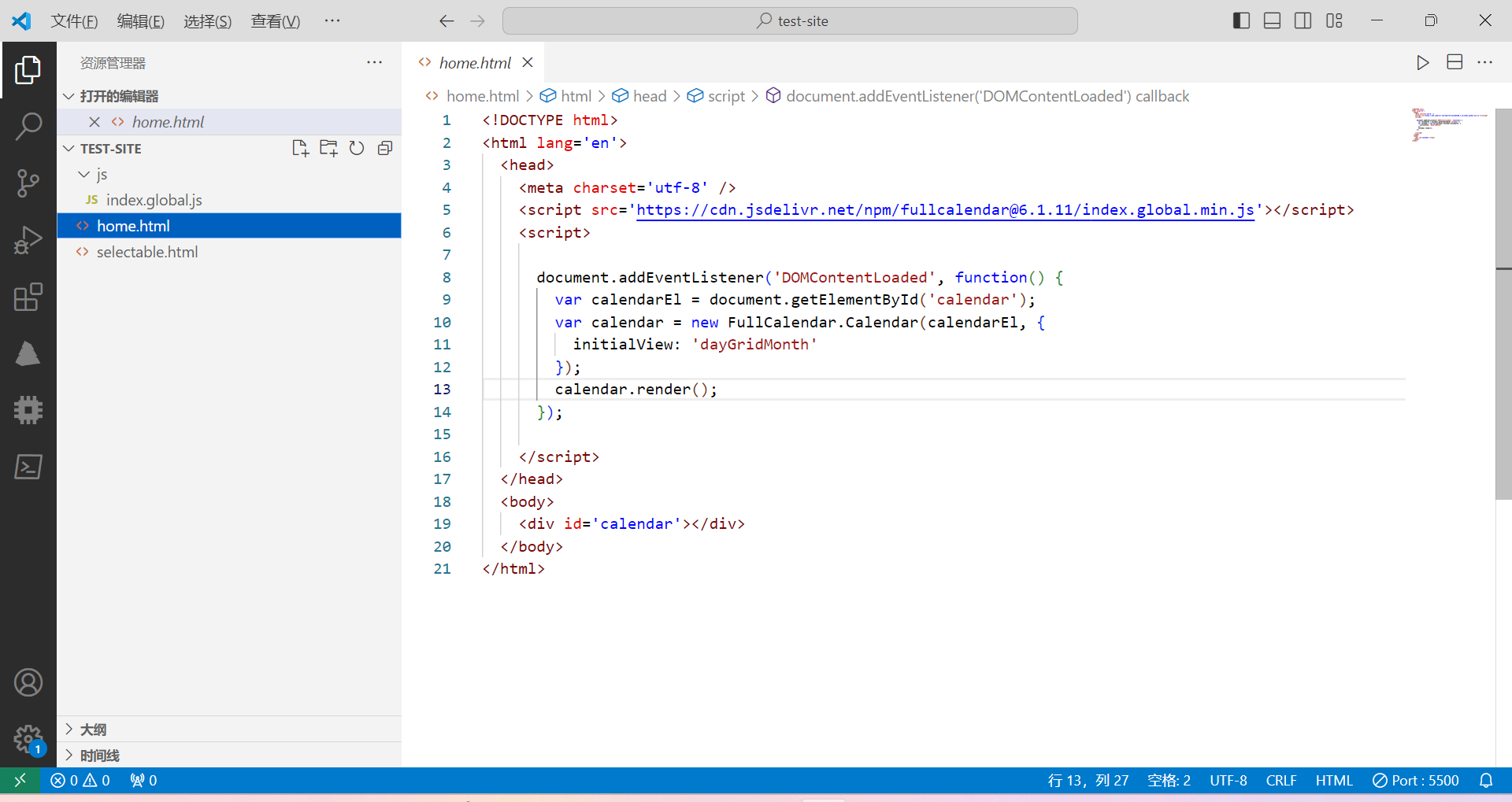Viewport: 1512px width, 802px height.
Task: Open the 文件(F) menu
Action: [x=75, y=21]
